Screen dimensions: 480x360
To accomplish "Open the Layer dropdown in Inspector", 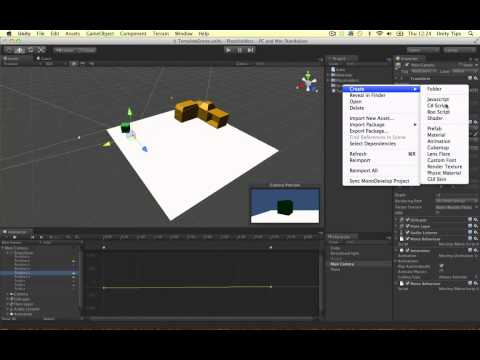I will [x=464, y=71].
